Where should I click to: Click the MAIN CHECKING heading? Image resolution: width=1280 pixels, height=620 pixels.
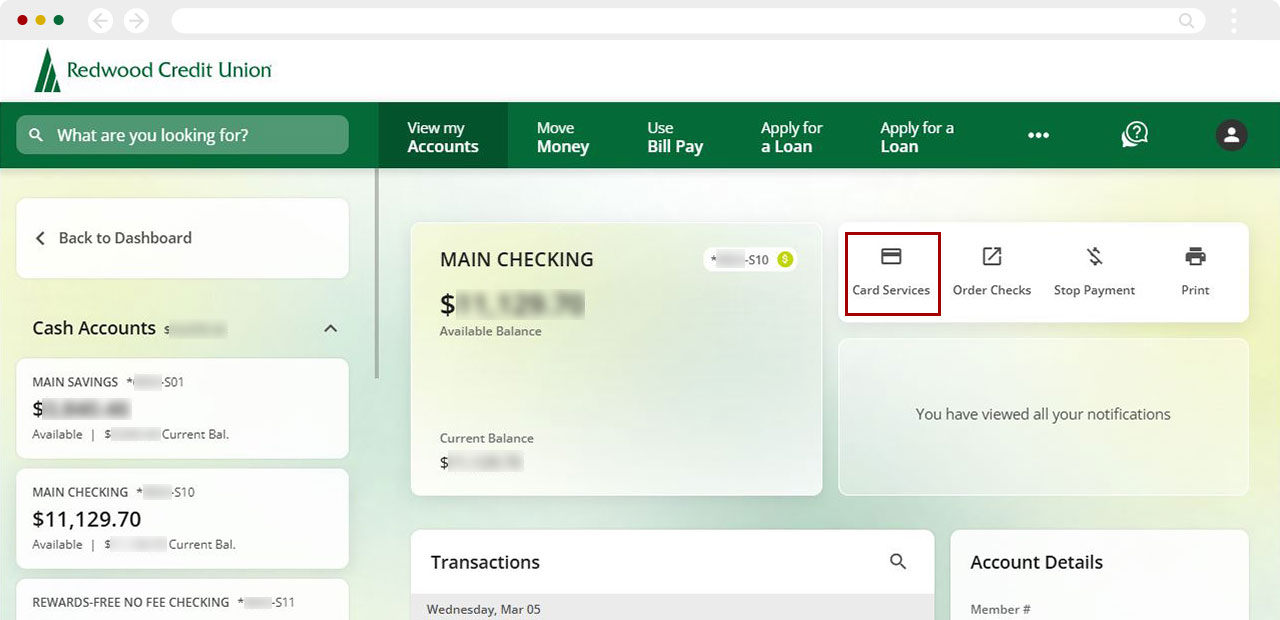tap(517, 260)
